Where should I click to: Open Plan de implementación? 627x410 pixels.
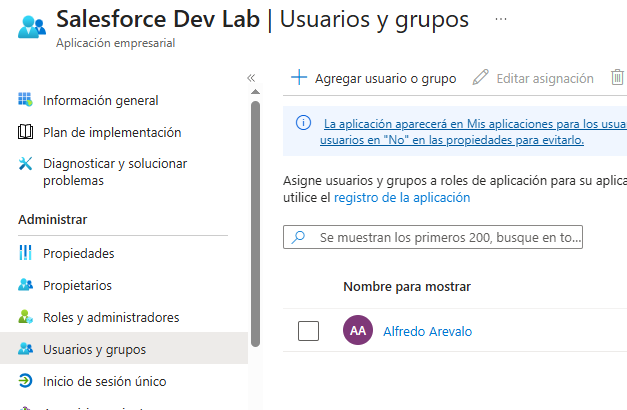pyautogui.click(x=112, y=132)
